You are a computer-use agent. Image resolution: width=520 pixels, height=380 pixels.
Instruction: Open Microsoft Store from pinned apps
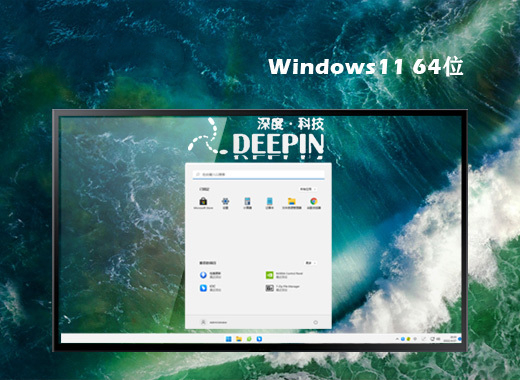tap(203, 203)
